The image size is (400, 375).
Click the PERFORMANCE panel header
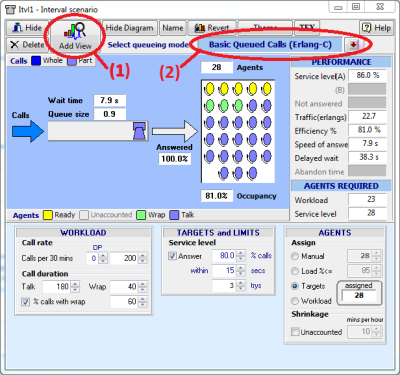tap(341, 62)
